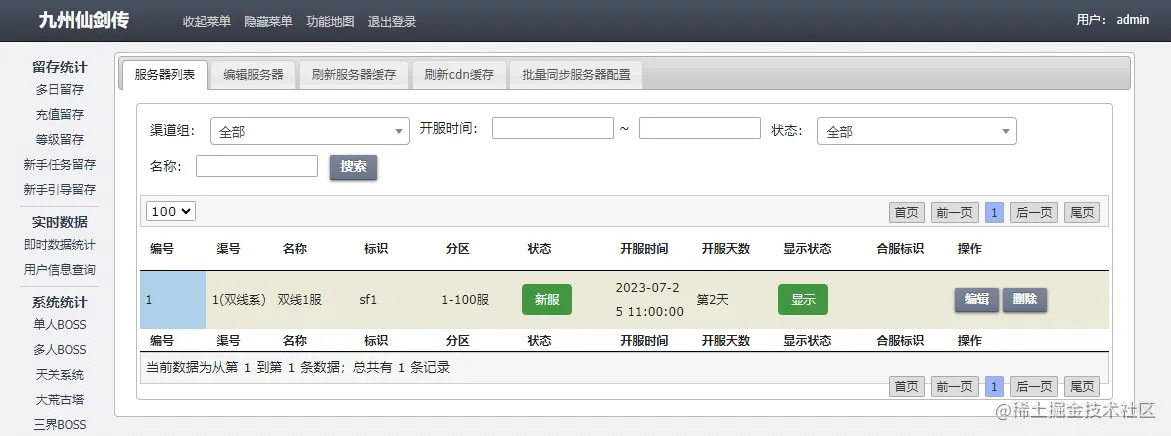Click the 搜索 button

(353, 166)
